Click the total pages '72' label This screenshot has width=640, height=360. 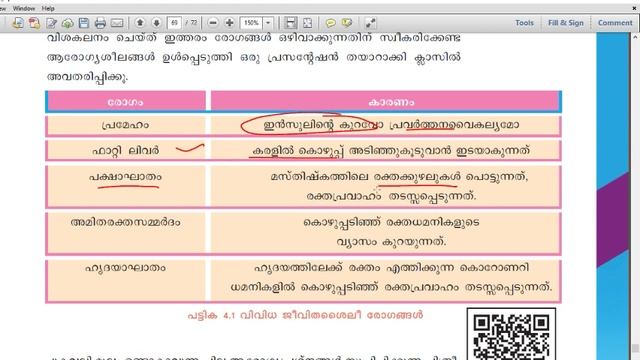coord(193,23)
